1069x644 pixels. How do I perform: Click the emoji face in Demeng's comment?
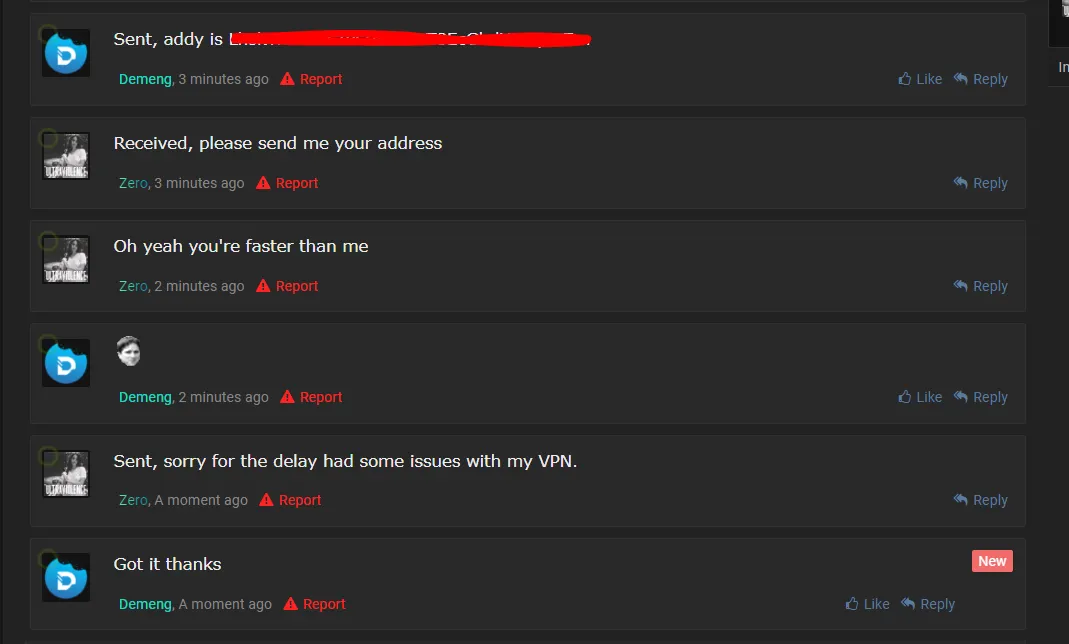pos(128,351)
